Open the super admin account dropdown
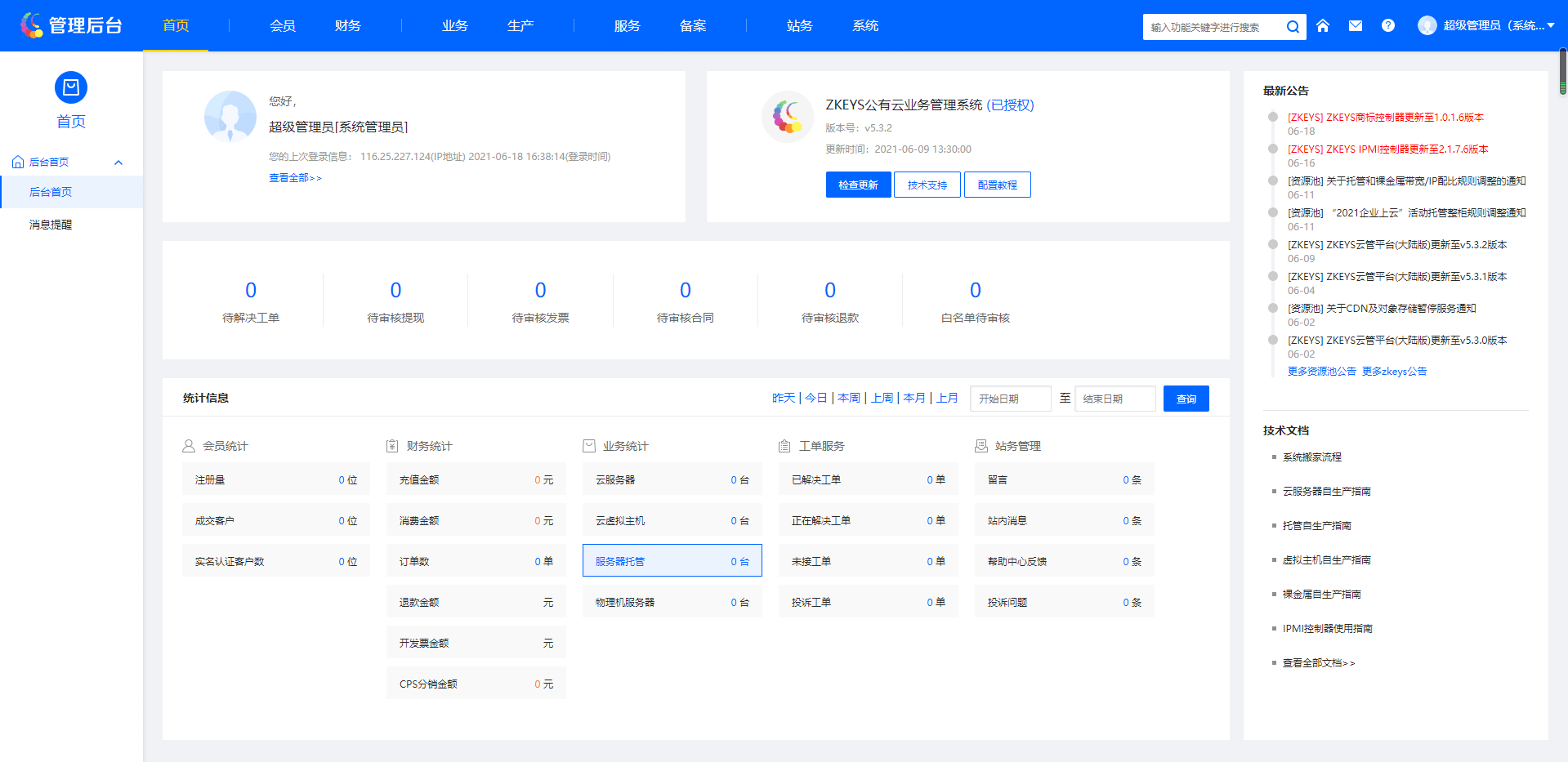 [1486, 26]
